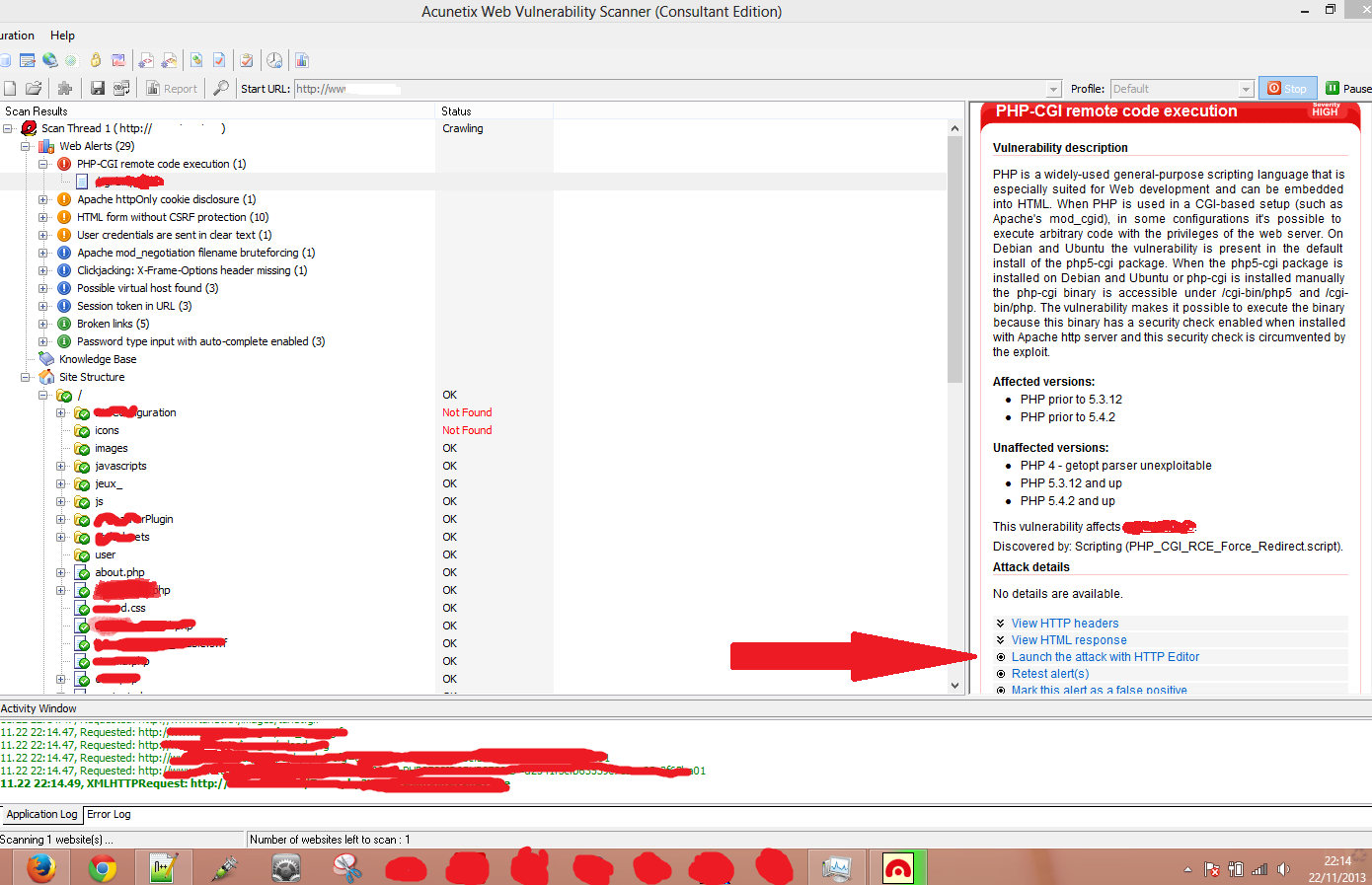Open Notepad++ from the taskbar
1372x885 pixels.
tap(163, 868)
